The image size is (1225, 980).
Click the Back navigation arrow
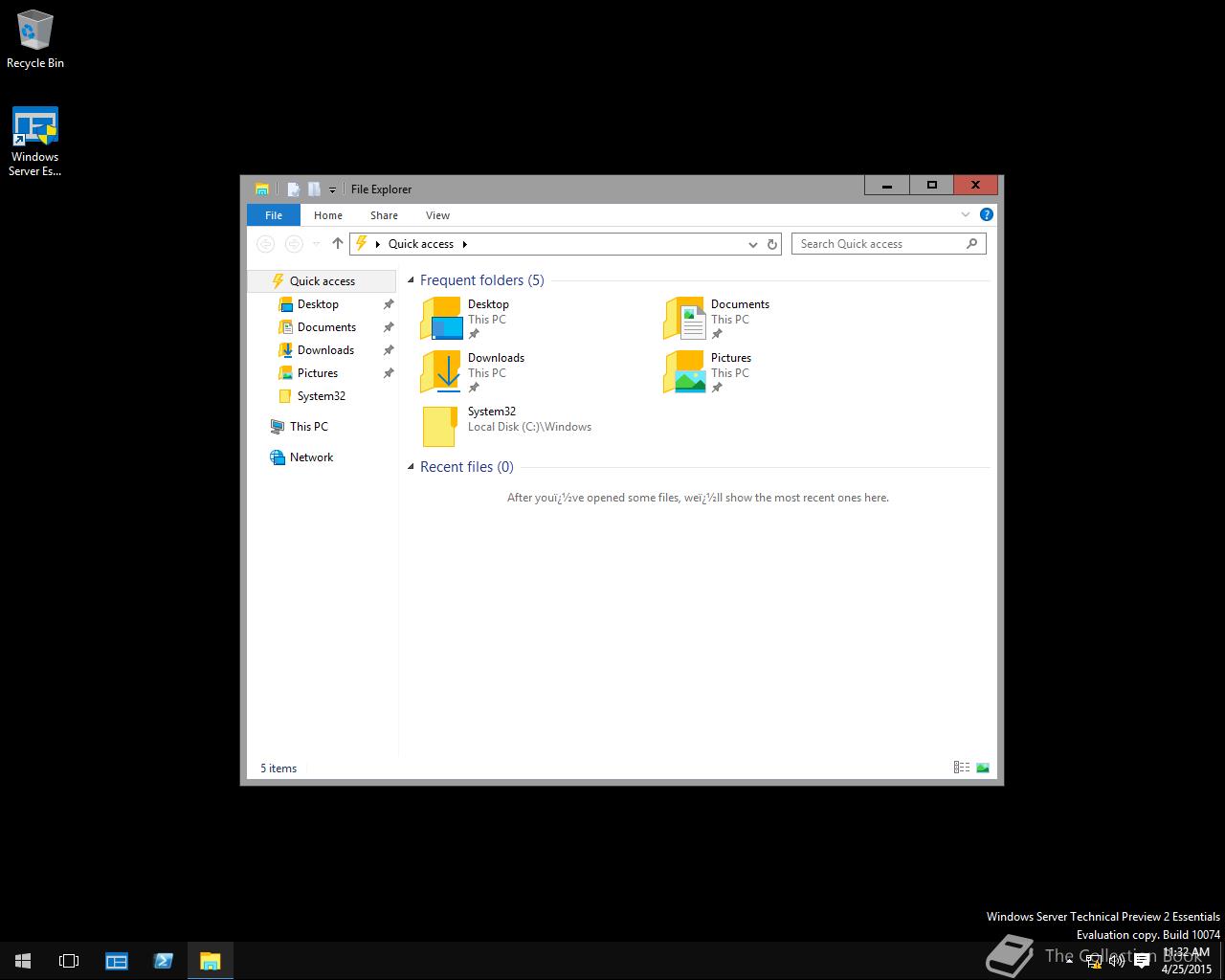(x=266, y=244)
